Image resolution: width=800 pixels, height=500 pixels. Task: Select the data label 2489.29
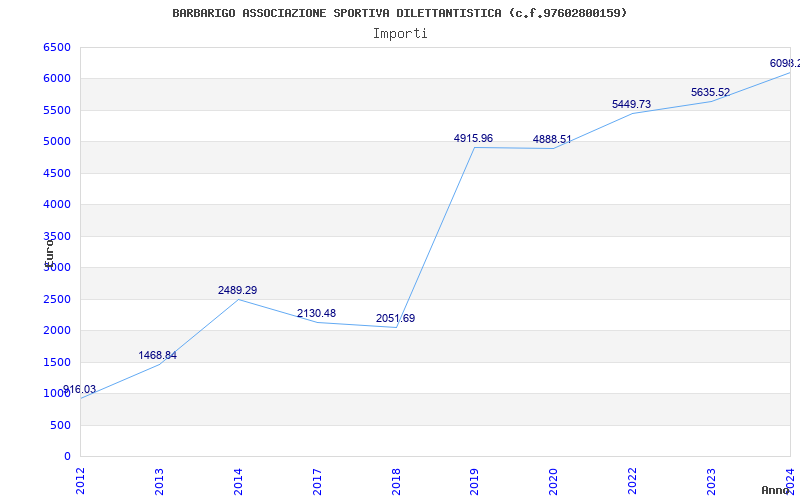coord(237,290)
